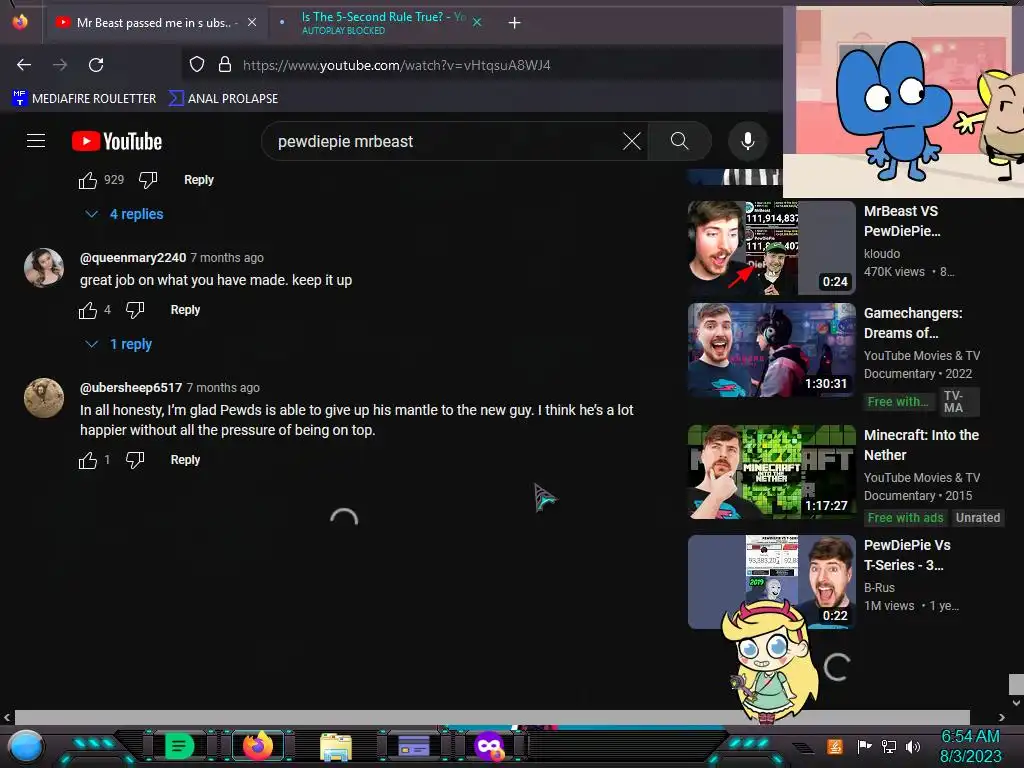This screenshot has height=768, width=1024.
Task: Expand the 4 replies thread
Action: (125, 214)
